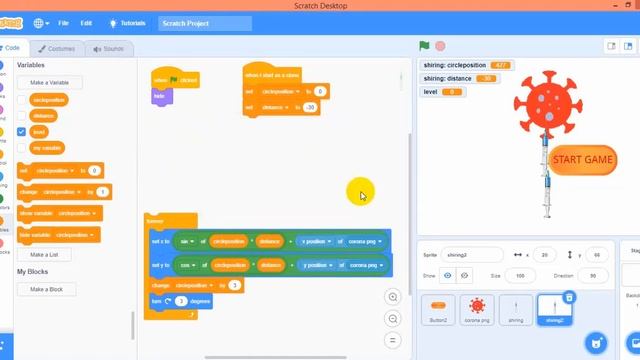Viewport: 640px width, 360px height.
Task: Select the shiring sprite thumbnail
Action: pyautogui.click(x=516, y=310)
